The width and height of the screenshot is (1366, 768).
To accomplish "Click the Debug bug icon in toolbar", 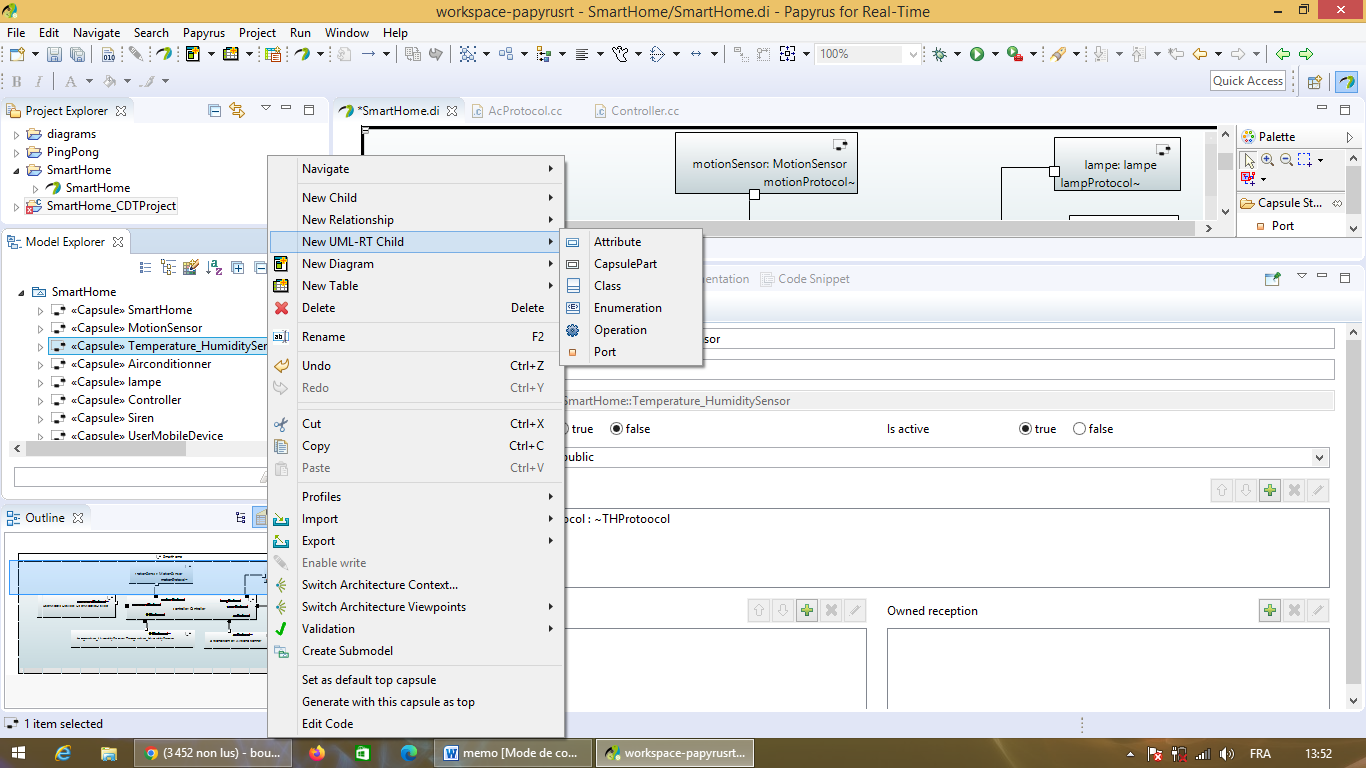I will pyautogui.click(x=939, y=54).
